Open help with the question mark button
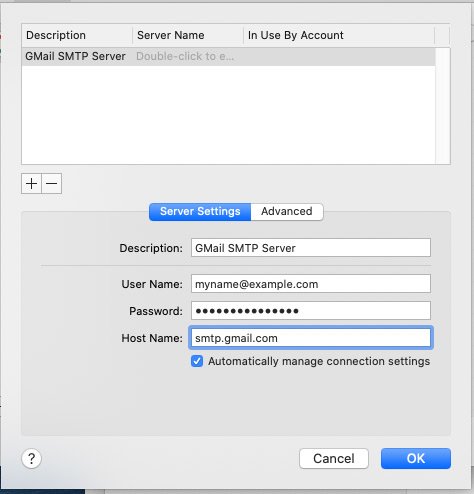474x494 pixels. pyautogui.click(x=32, y=459)
